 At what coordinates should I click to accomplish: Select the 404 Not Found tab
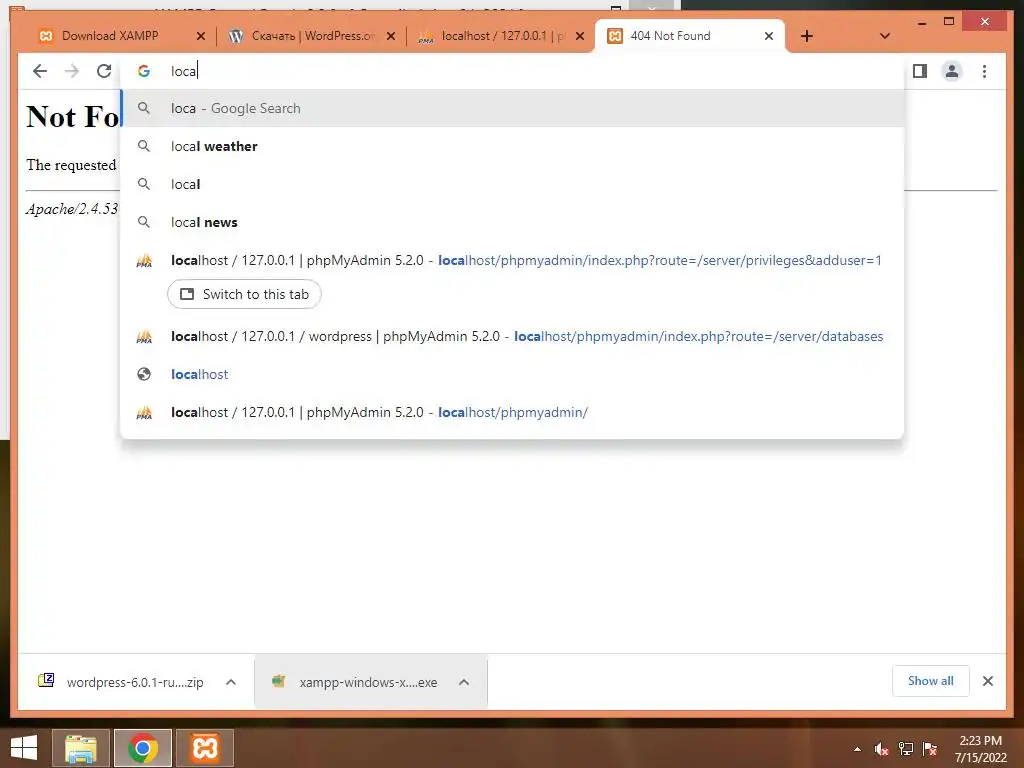(x=689, y=36)
